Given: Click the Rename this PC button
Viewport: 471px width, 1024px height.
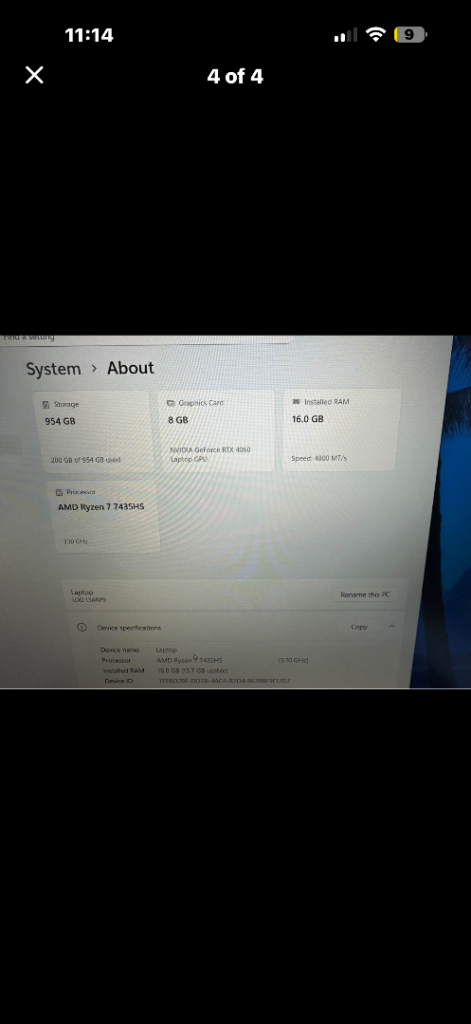Looking at the screenshot, I should 365,595.
